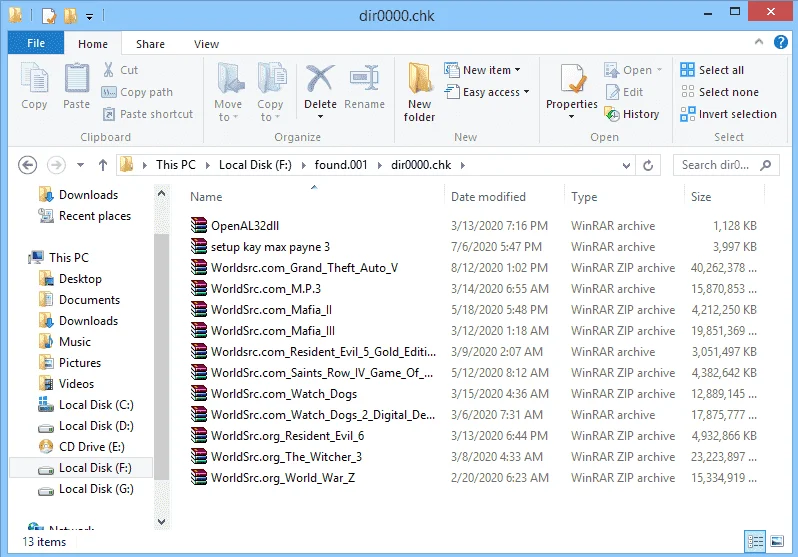Open Local Disk (C:) in navigation pane
The height and width of the screenshot is (557, 798).
coord(86,405)
